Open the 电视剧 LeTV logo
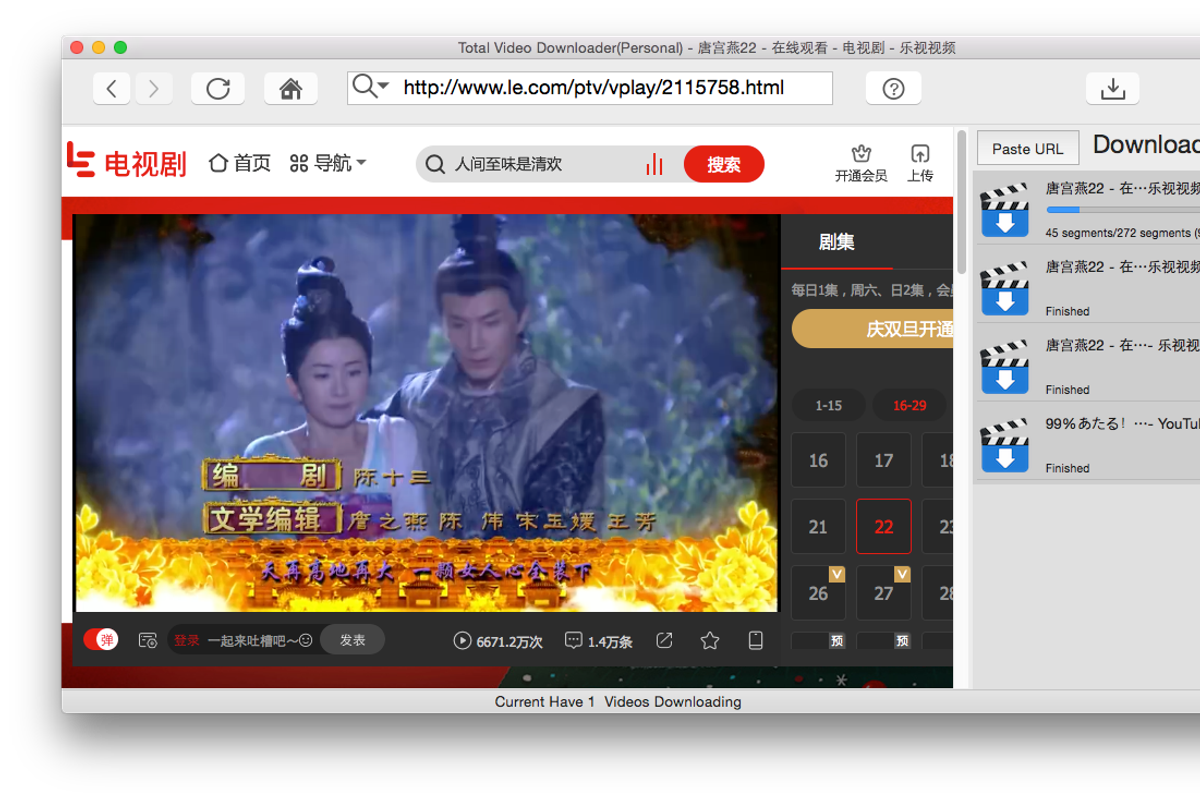The height and width of the screenshot is (800, 1200). point(127,162)
